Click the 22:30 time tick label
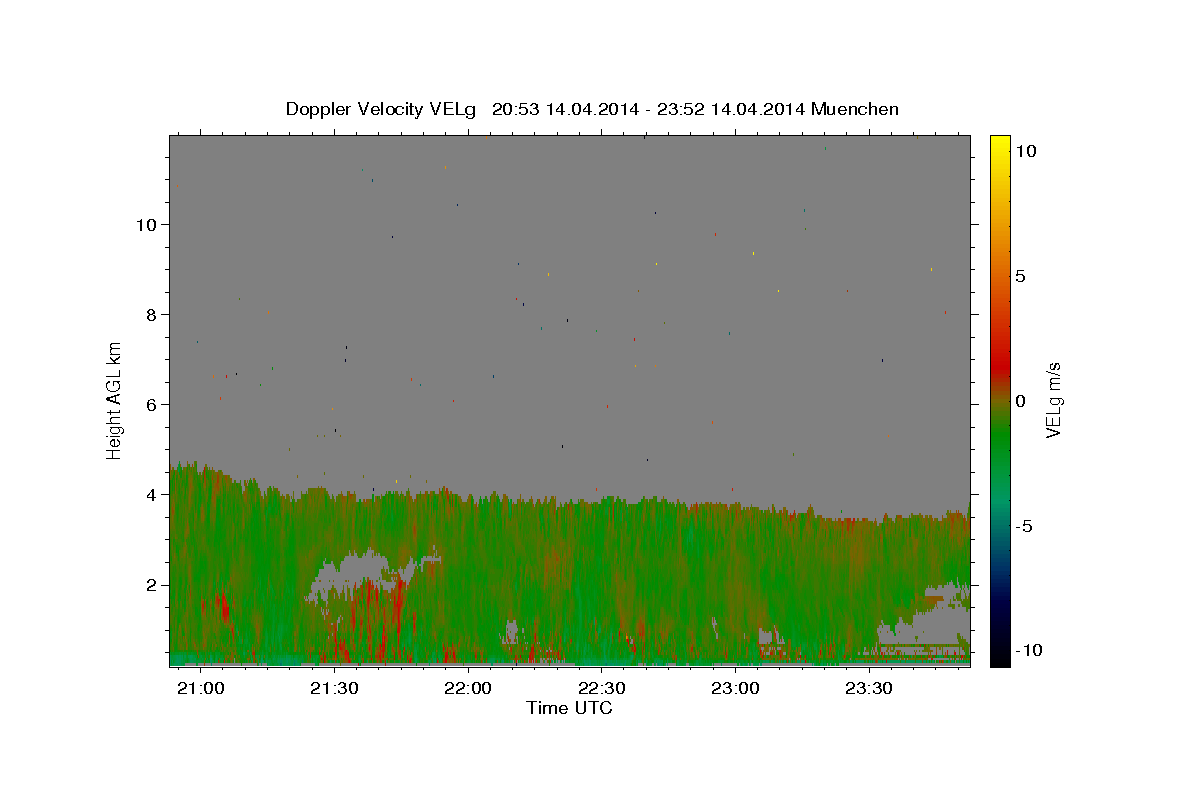 602,688
